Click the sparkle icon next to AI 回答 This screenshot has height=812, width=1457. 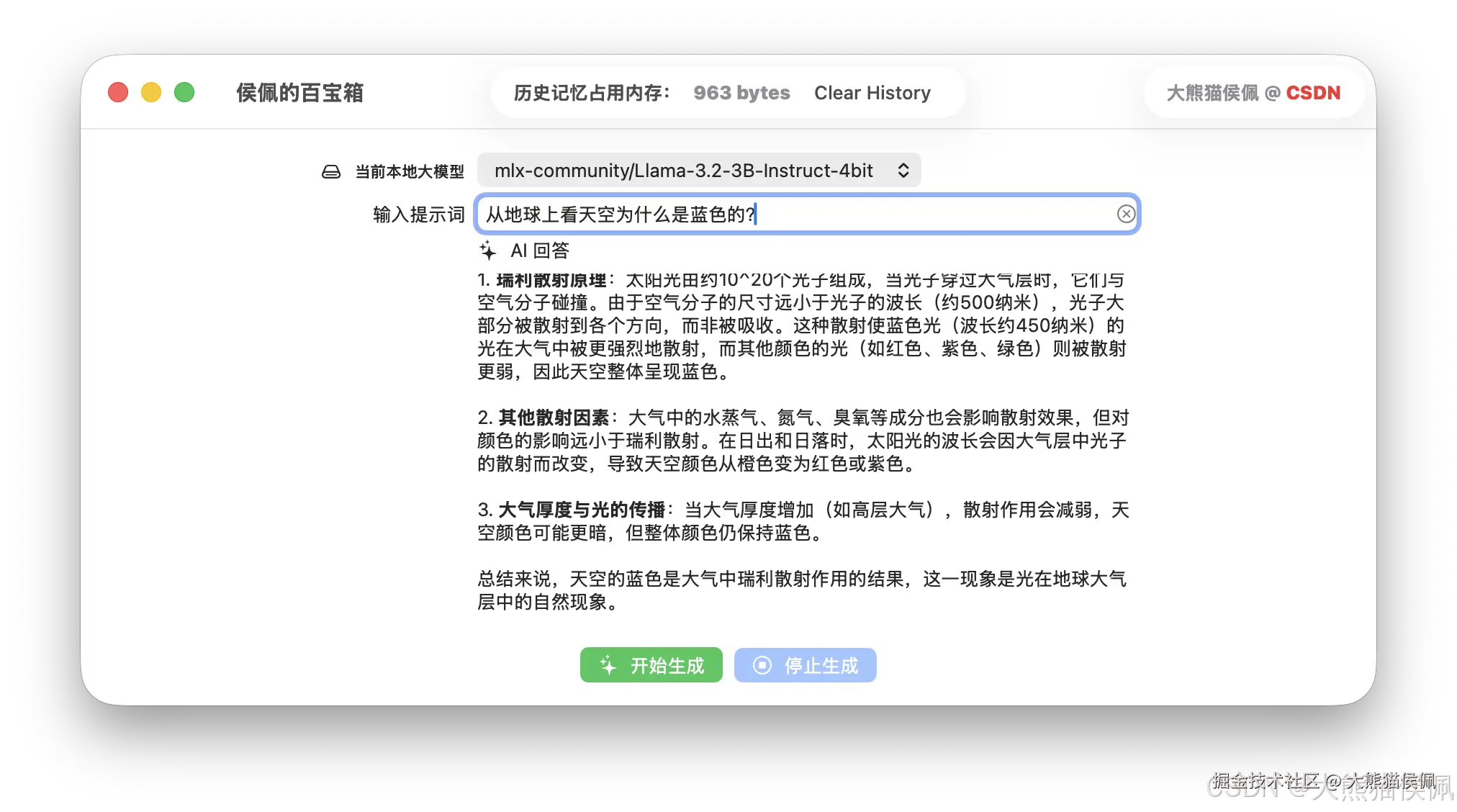pos(490,251)
